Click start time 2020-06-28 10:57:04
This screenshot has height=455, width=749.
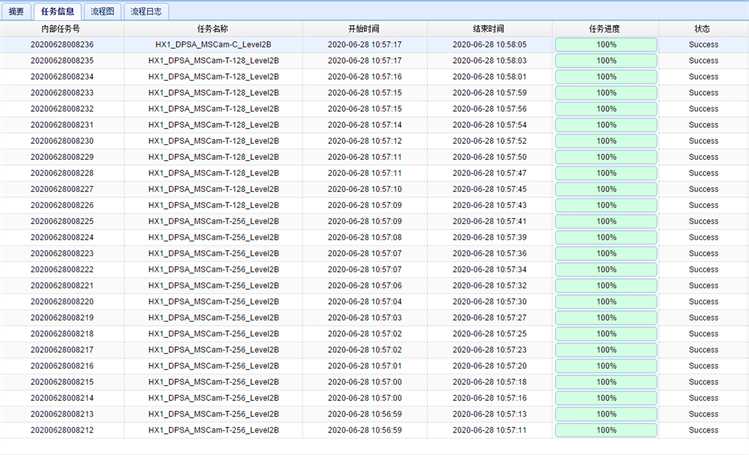click(364, 301)
